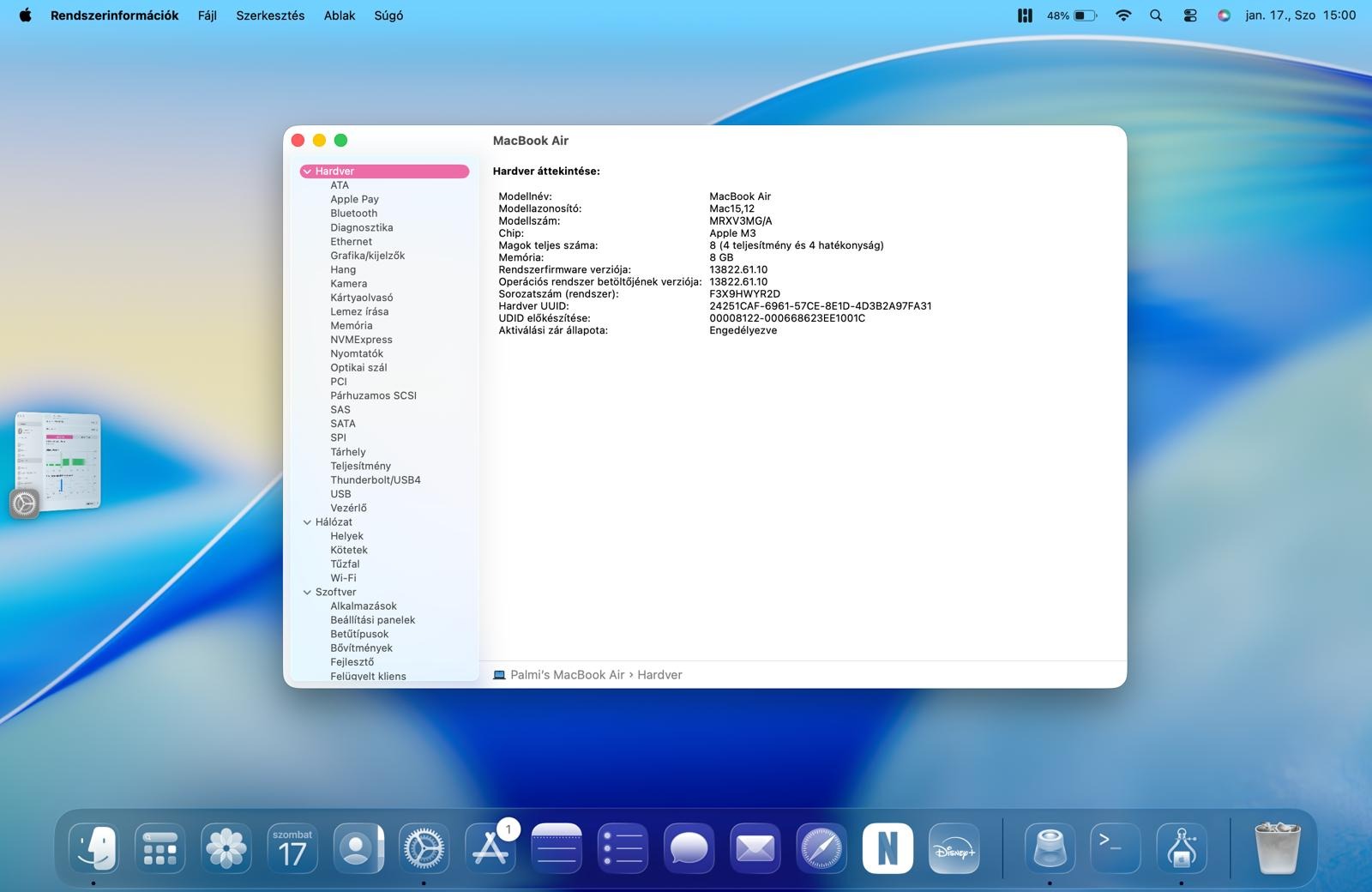This screenshot has height=892, width=1372.
Task: Open Preview loupe icon in Dock
Action: click(x=1050, y=848)
